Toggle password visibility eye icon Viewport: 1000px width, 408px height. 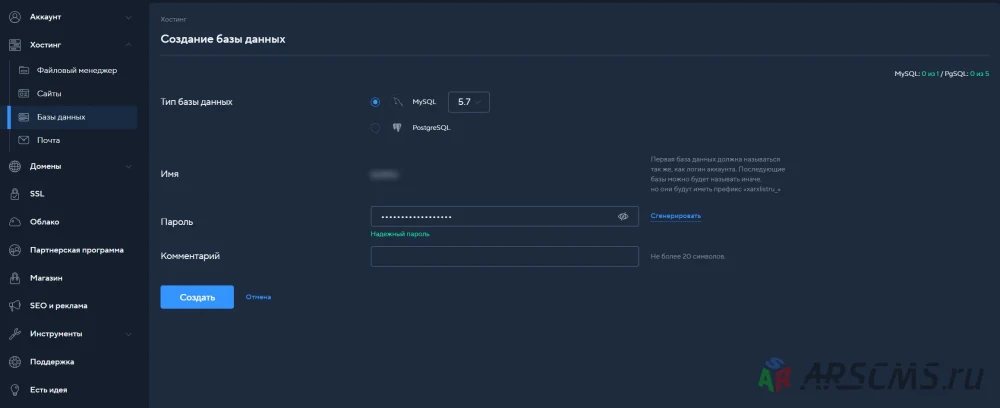pyautogui.click(x=623, y=216)
